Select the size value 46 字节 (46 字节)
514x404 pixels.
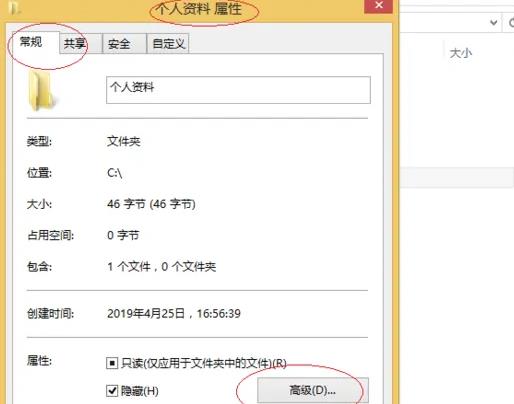click(x=151, y=204)
